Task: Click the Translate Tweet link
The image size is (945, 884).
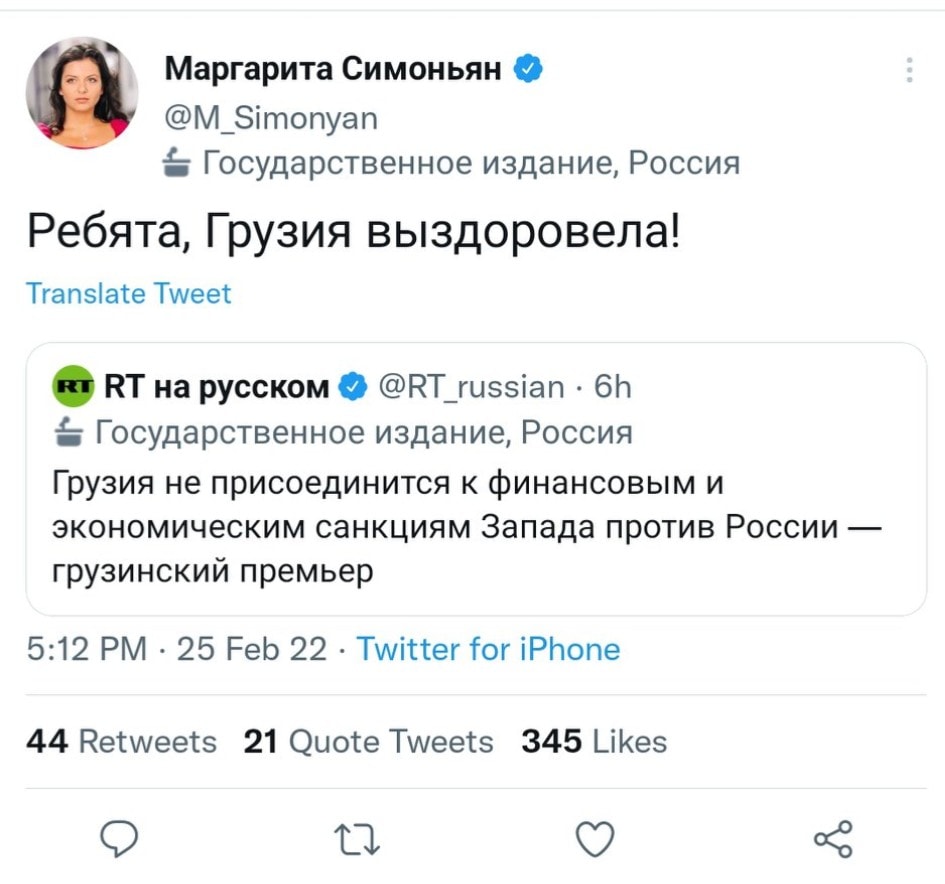Action: click(128, 293)
